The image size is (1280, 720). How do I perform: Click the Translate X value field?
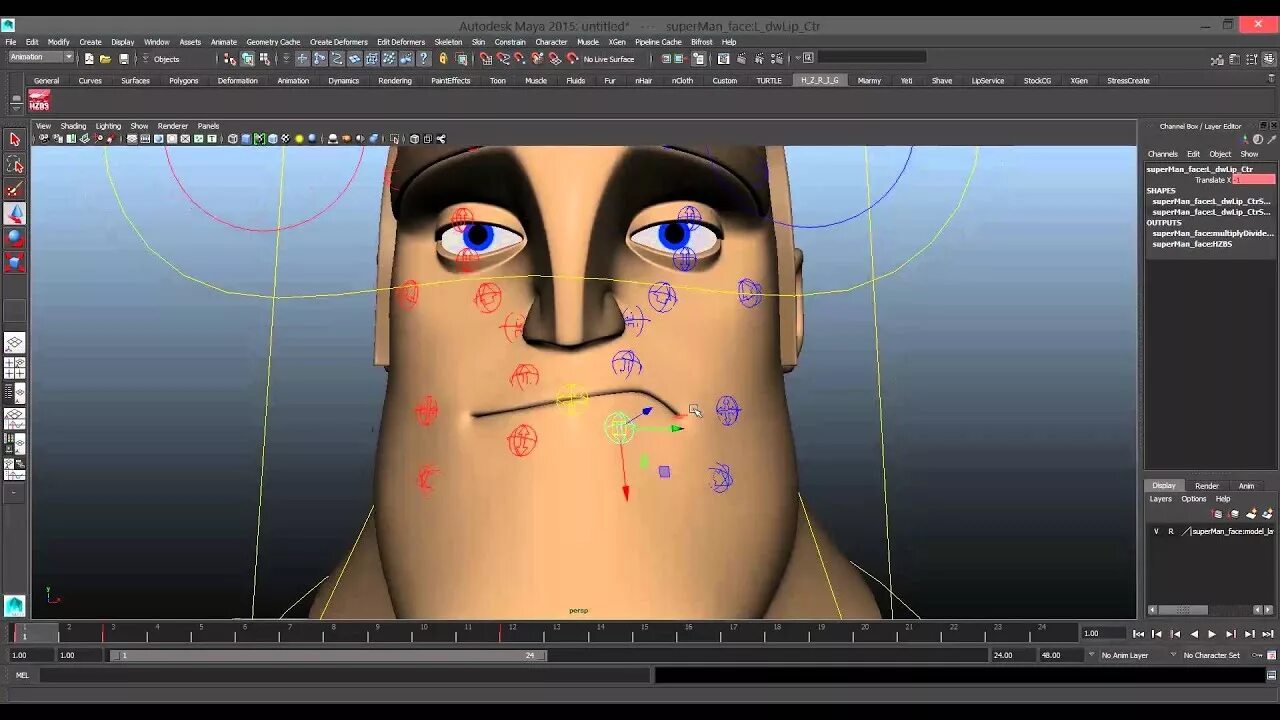coord(1254,180)
